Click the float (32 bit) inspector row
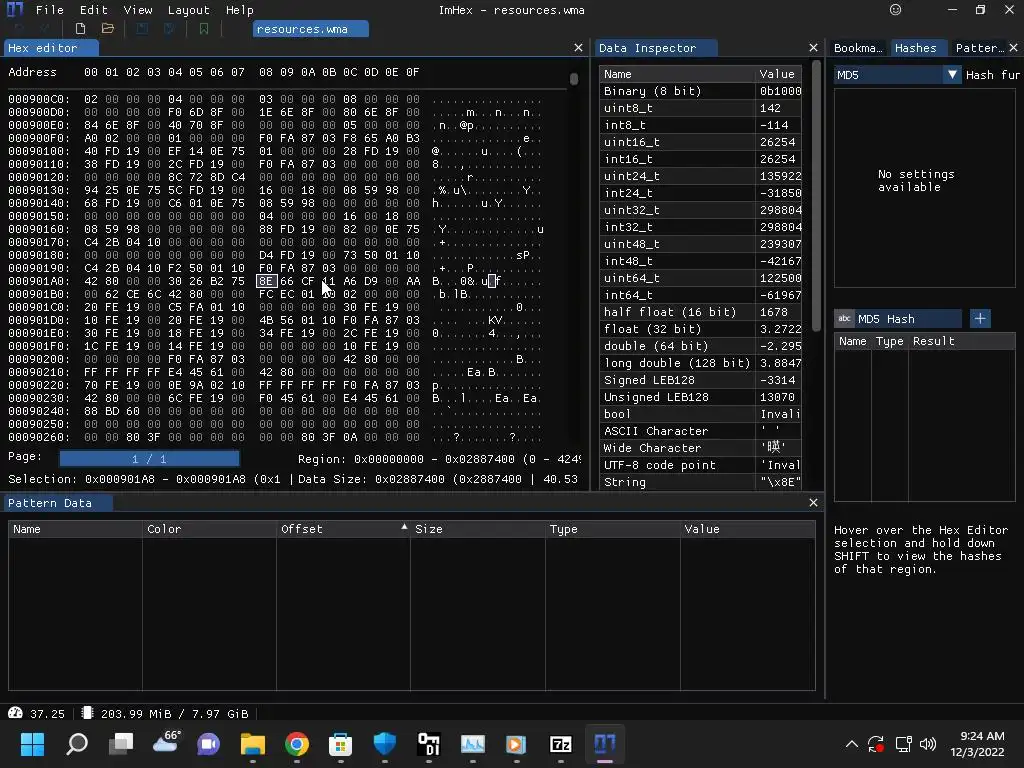1024x768 pixels. [700, 328]
